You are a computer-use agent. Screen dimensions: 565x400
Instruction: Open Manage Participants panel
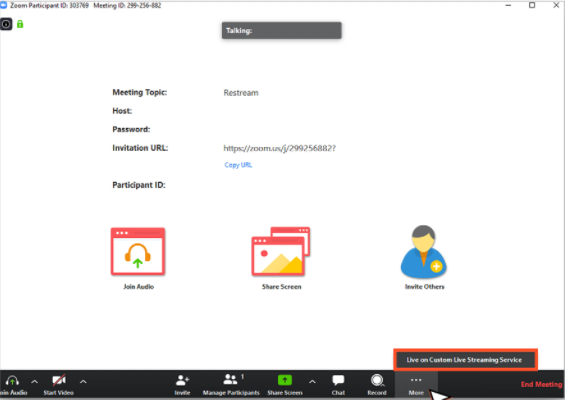click(x=231, y=379)
